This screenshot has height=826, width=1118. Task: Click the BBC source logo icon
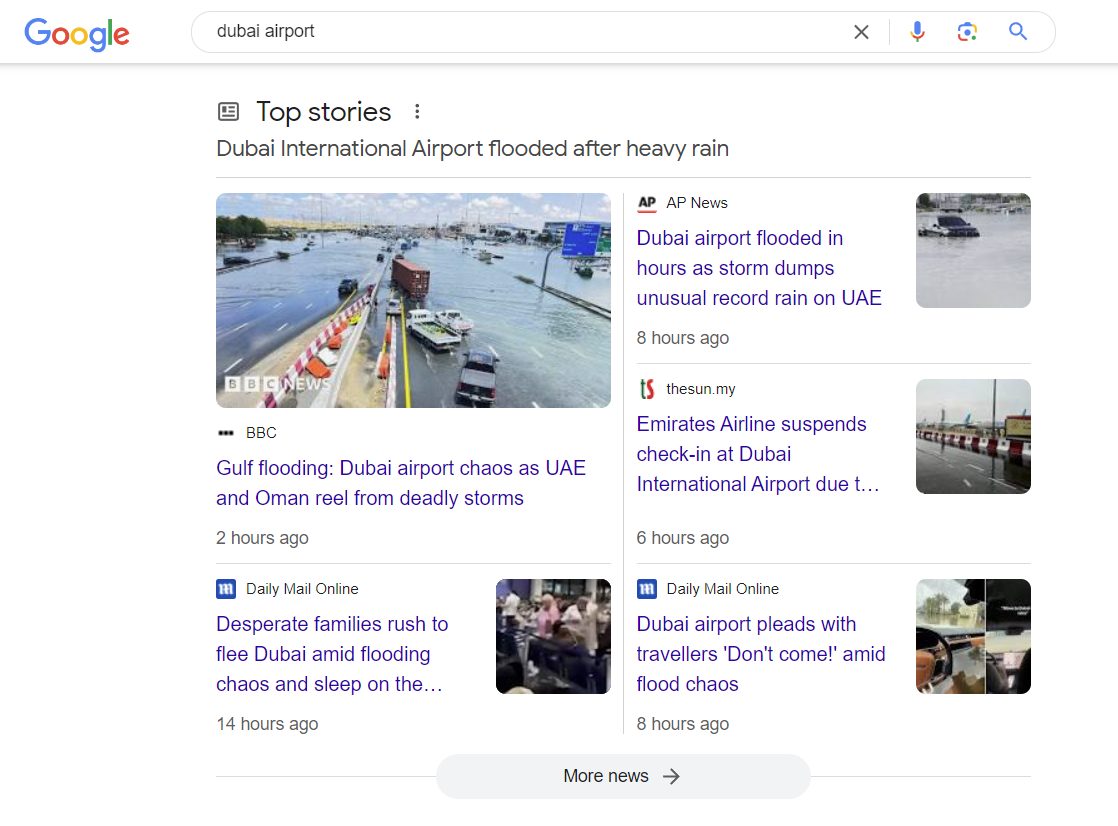tap(226, 433)
